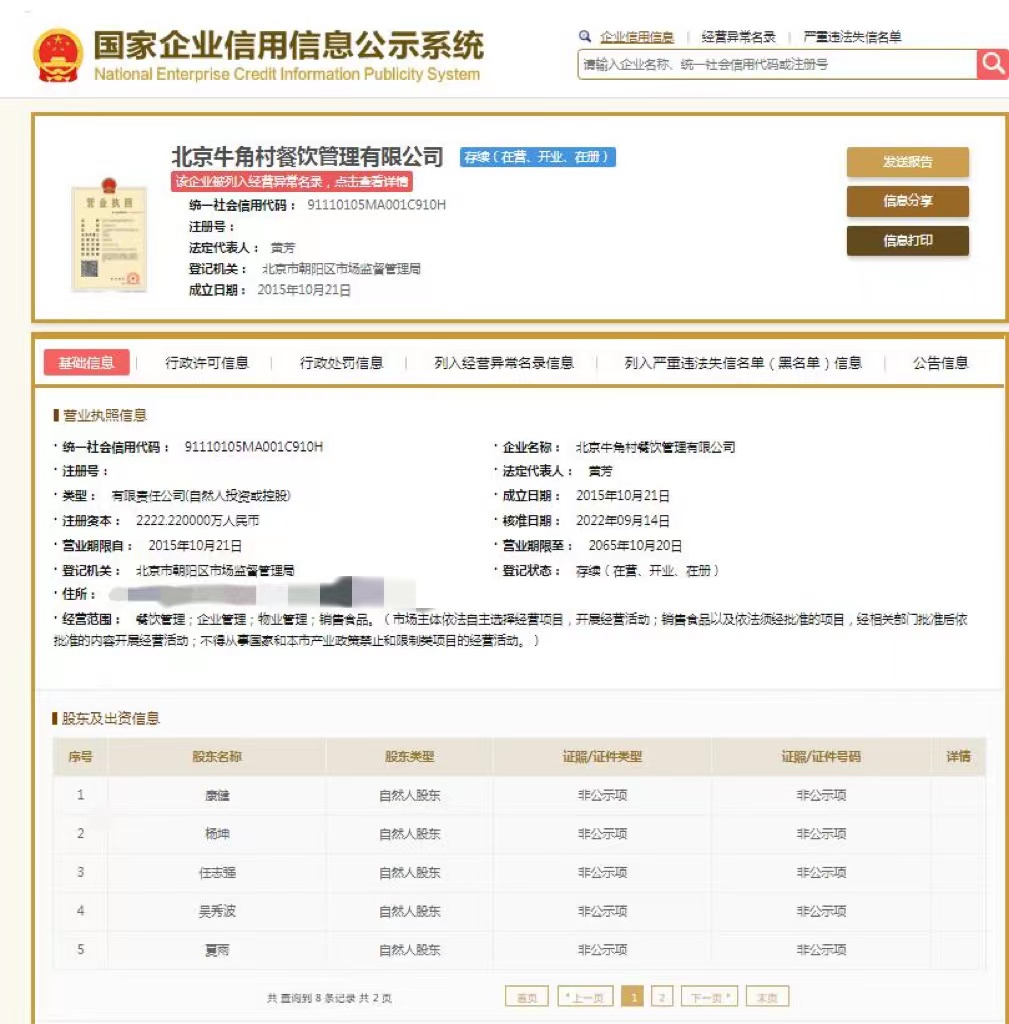Click the 股东类型 column header

coord(409,757)
